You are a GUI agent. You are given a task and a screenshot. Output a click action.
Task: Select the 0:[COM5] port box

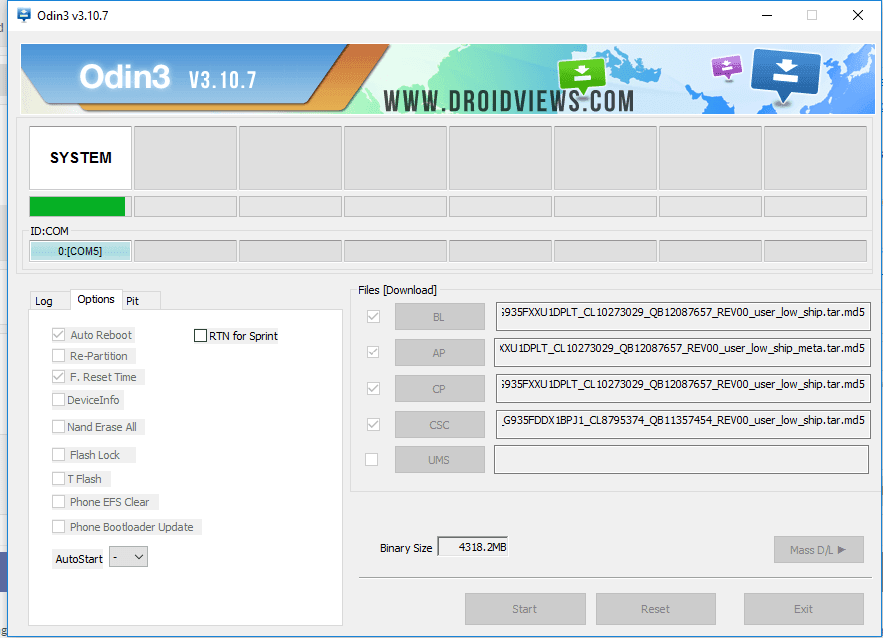81,251
